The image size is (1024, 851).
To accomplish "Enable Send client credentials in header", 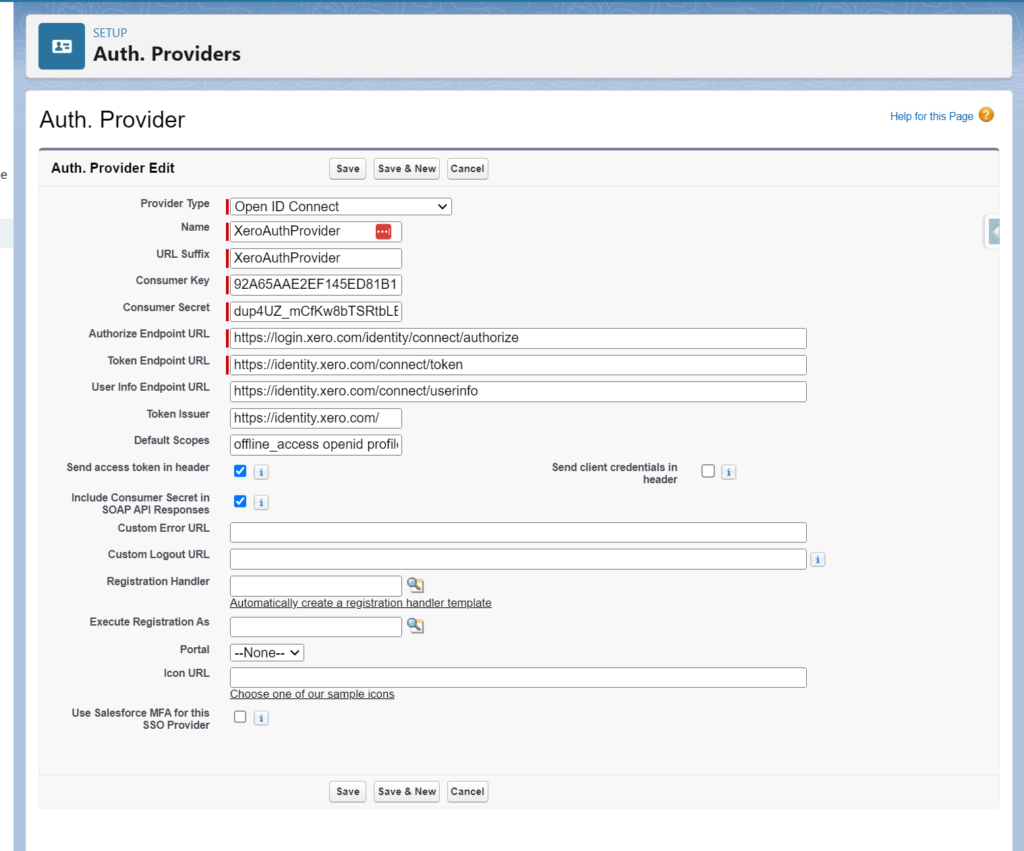I will [x=707, y=470].
